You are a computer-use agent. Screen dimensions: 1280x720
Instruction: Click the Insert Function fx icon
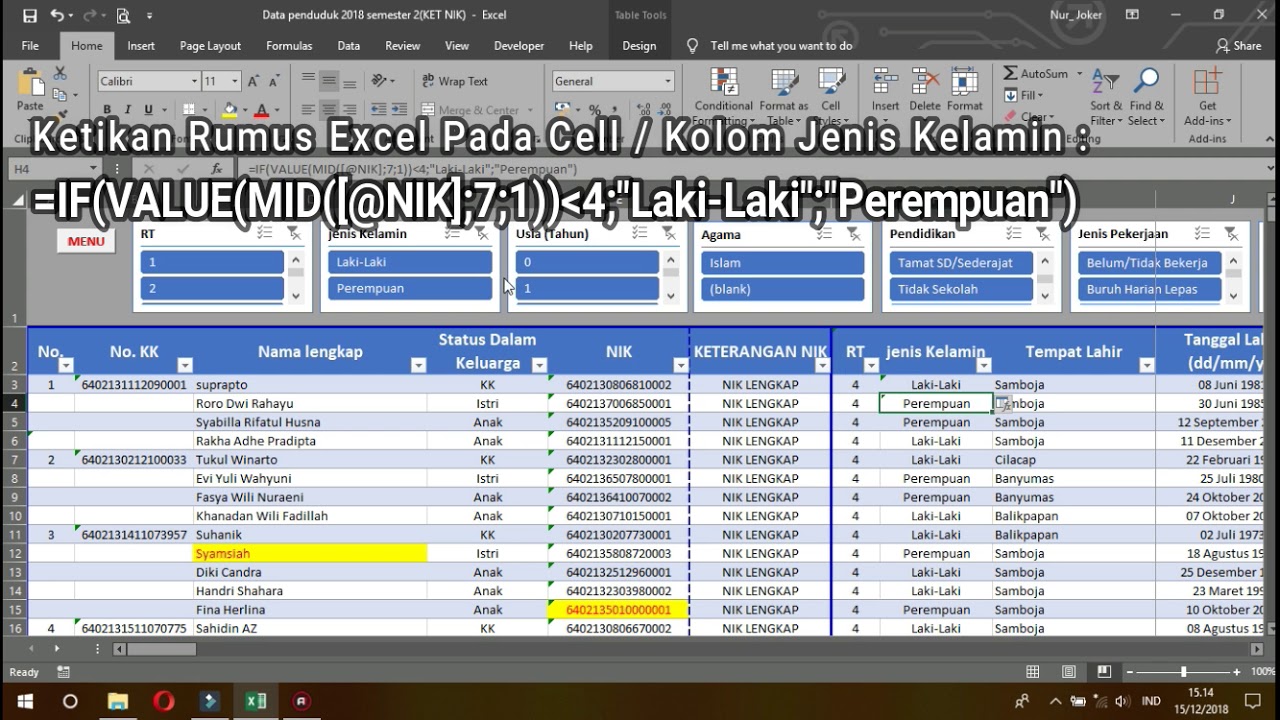tap(216, 169)
